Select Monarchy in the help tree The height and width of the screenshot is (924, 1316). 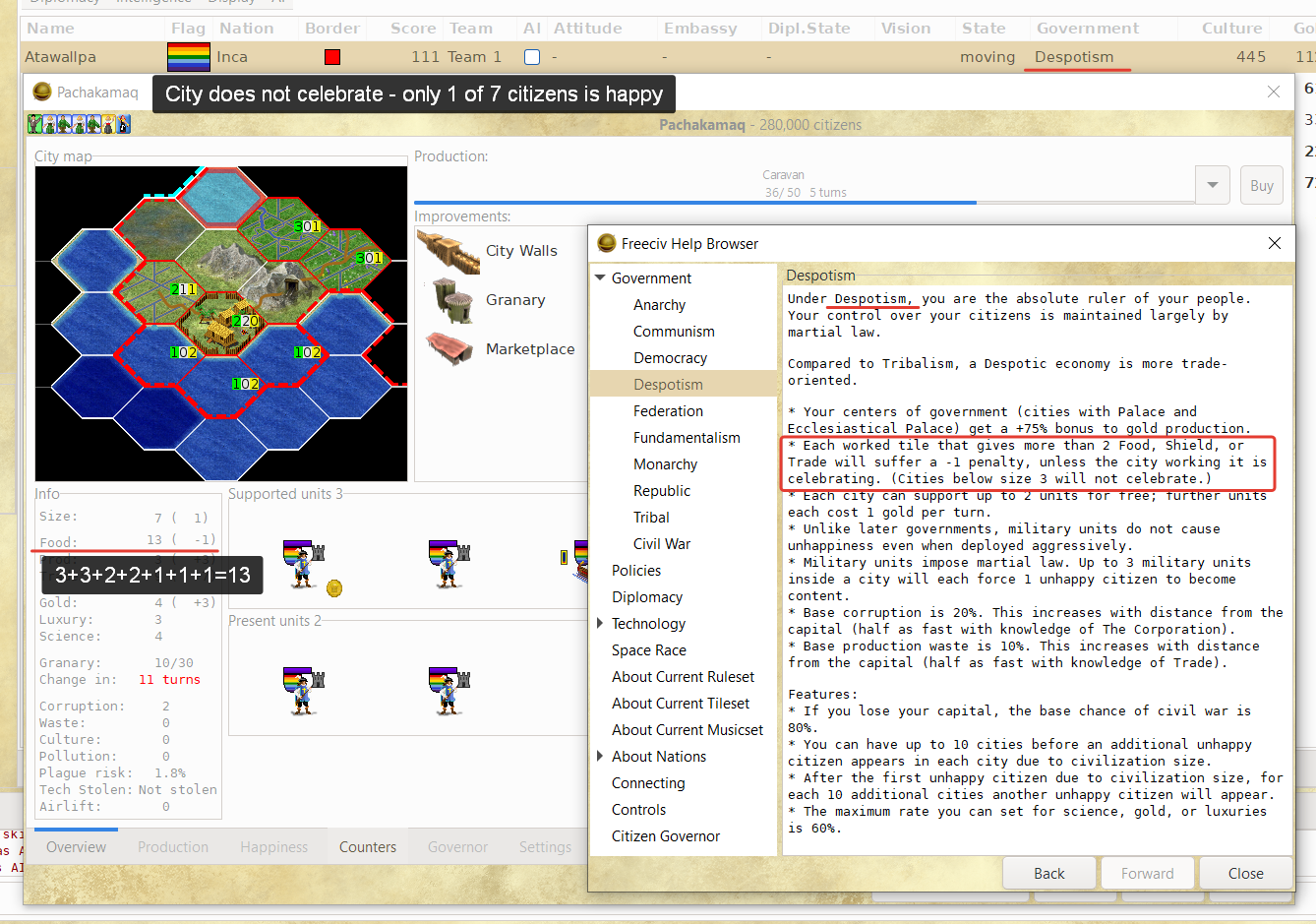pos(665,464)
